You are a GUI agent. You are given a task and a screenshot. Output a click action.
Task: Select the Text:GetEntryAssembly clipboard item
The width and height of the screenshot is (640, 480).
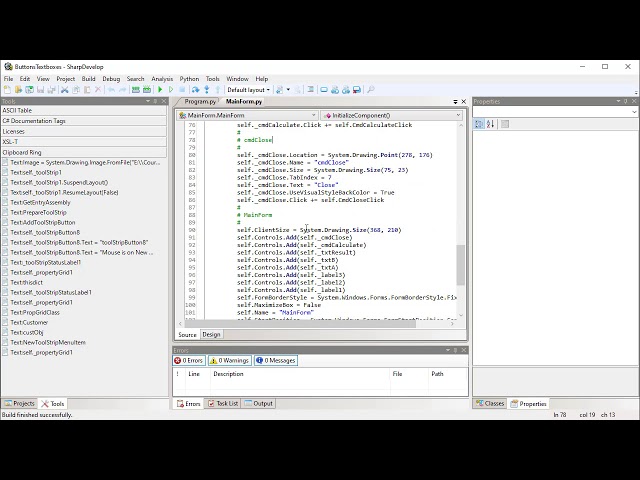tap(40, 202)
